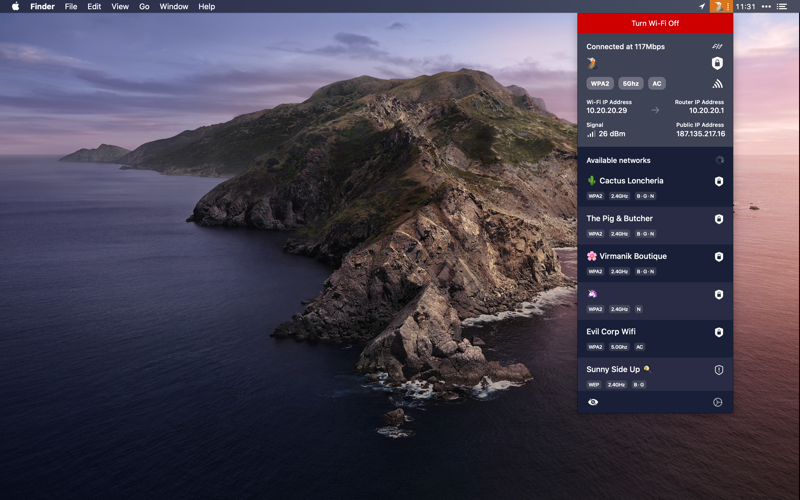Click the circular arrow icon at panel bottom right
This screenshot has width=800, height=500.
(x=717, y=402)
